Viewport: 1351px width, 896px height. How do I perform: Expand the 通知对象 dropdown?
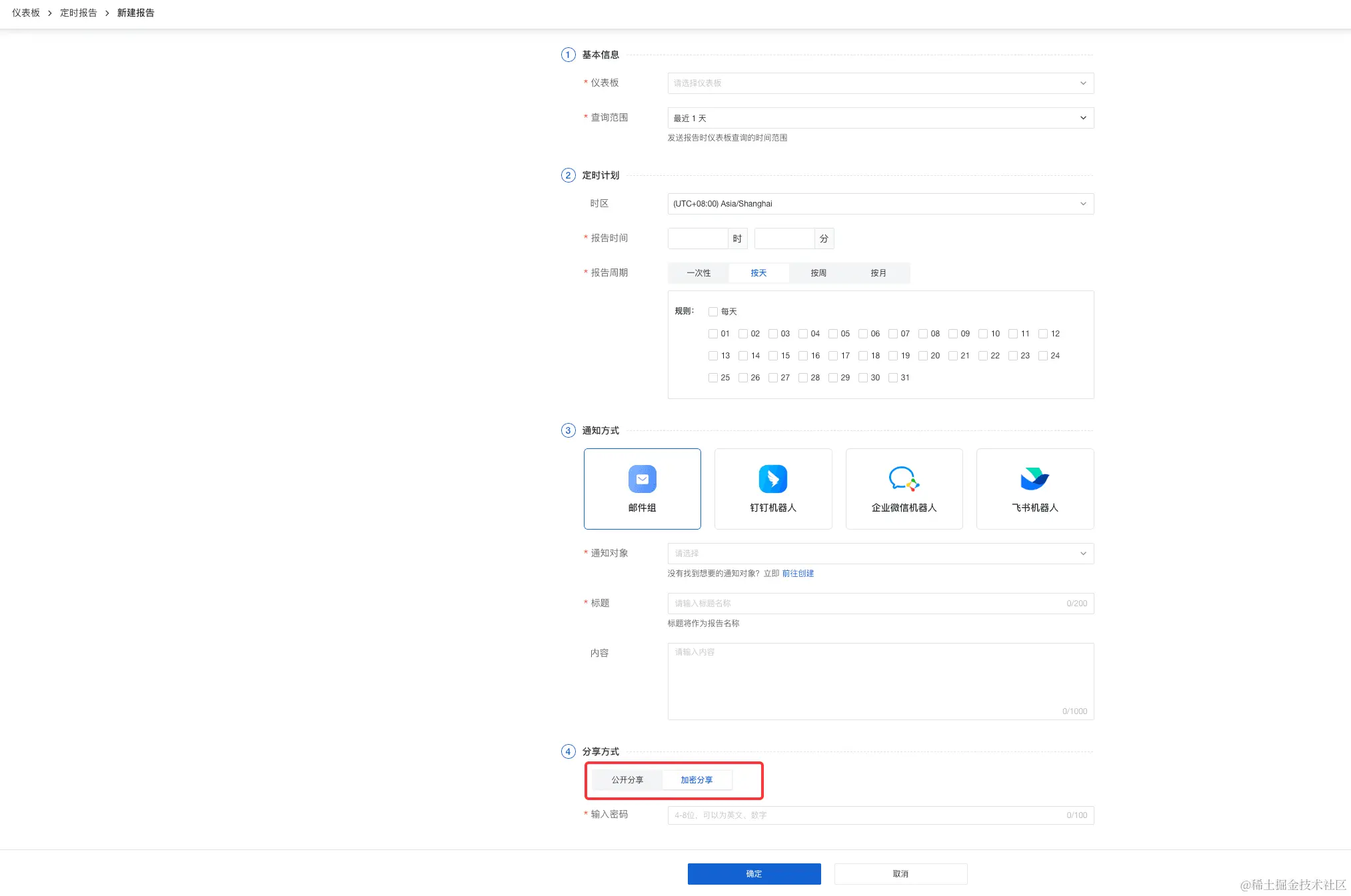pos(880,554)
